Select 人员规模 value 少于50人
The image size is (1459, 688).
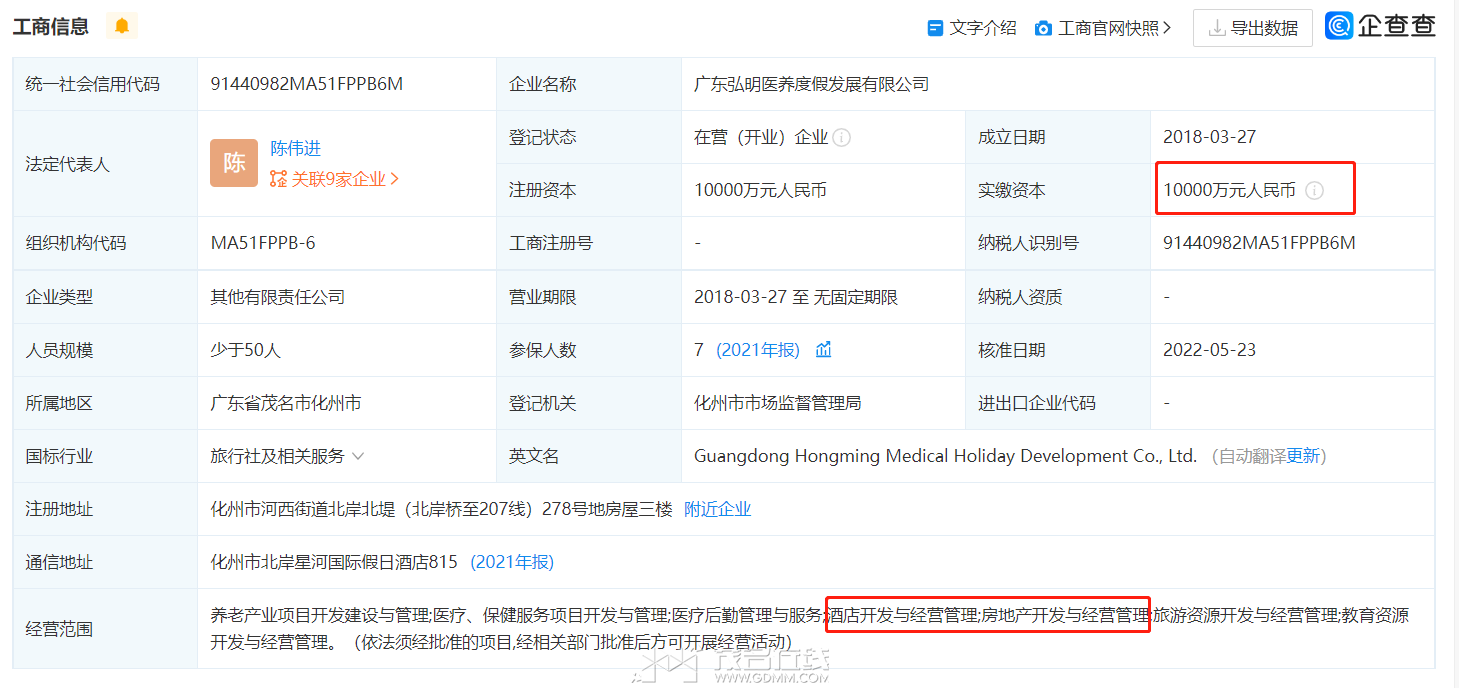[245, 350]
